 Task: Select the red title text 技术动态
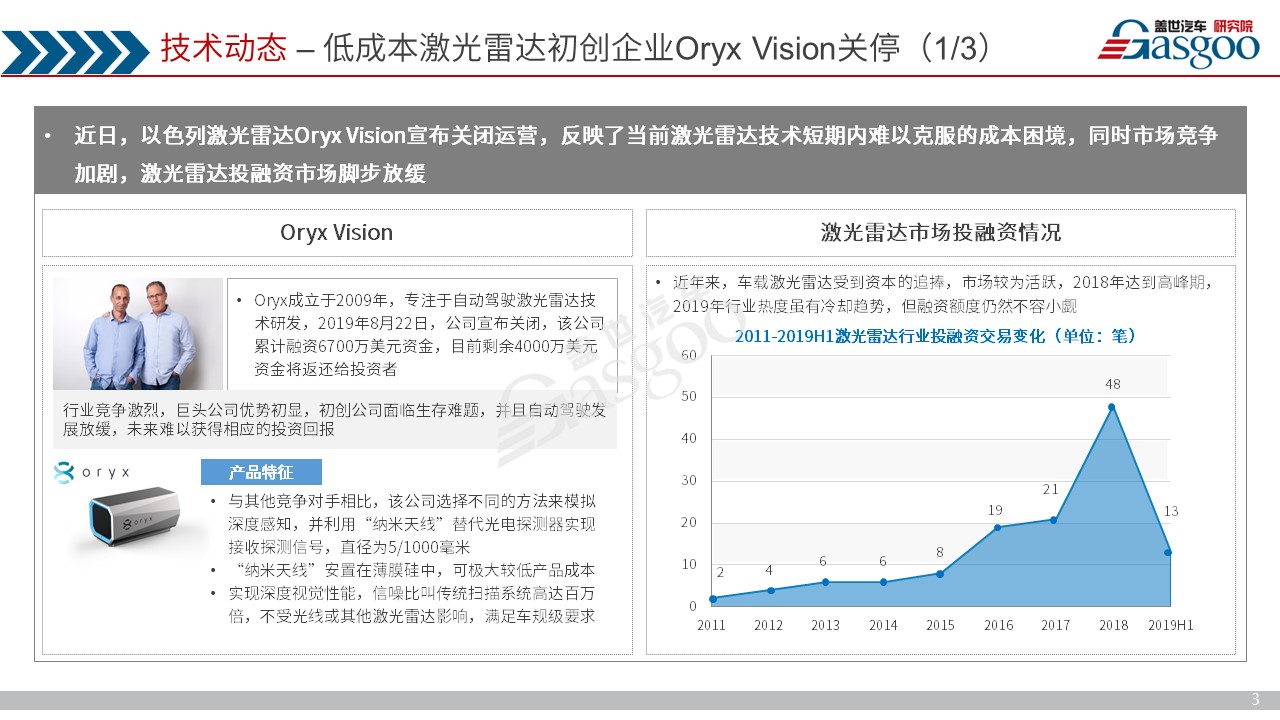point(224,50)
